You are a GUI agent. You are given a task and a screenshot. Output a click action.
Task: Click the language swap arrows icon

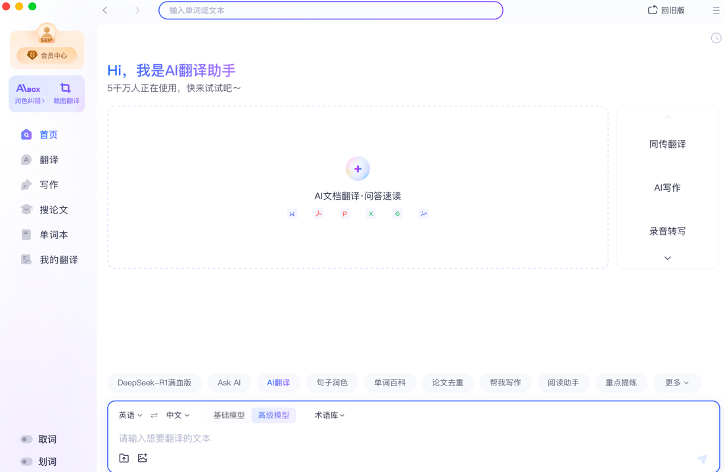154,415
